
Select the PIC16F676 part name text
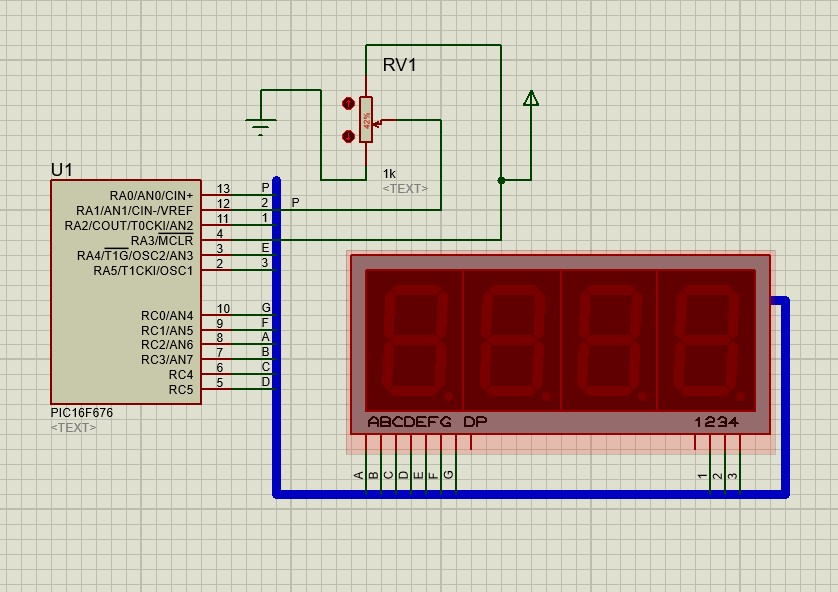tap(82, 412)
